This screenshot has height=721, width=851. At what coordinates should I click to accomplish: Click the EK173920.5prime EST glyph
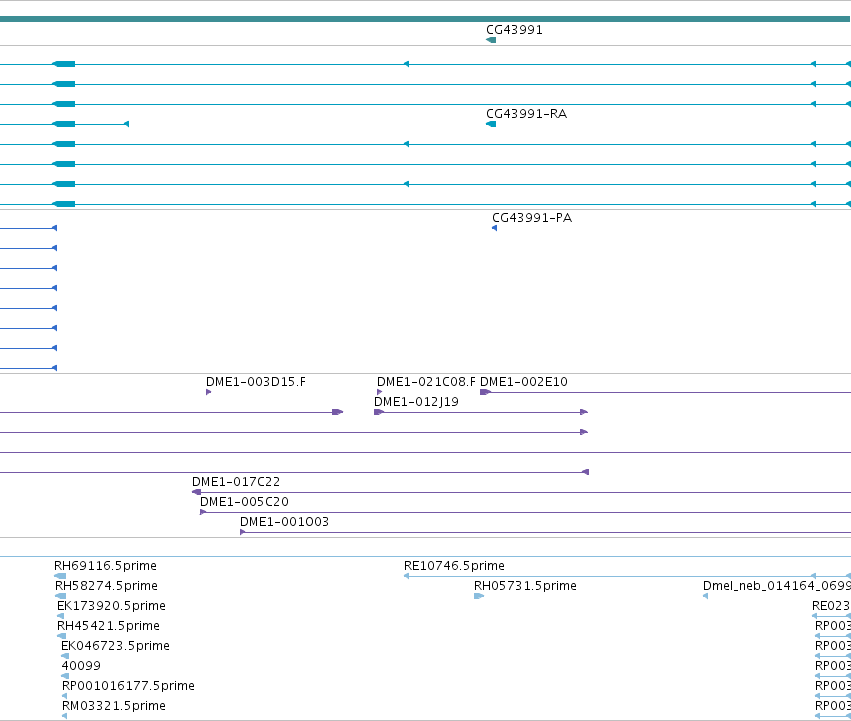click(x=61, y=616)
